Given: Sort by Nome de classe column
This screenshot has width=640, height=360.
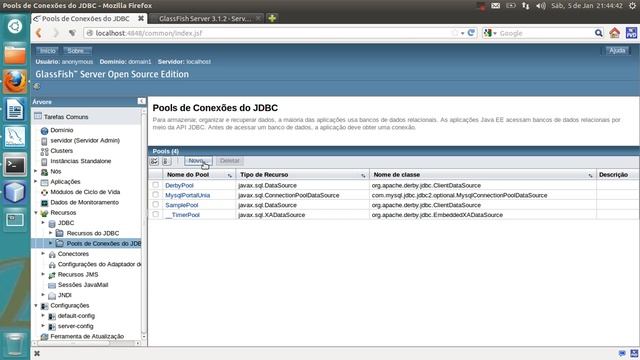Looking at the screenshot, I should (590, 175).
